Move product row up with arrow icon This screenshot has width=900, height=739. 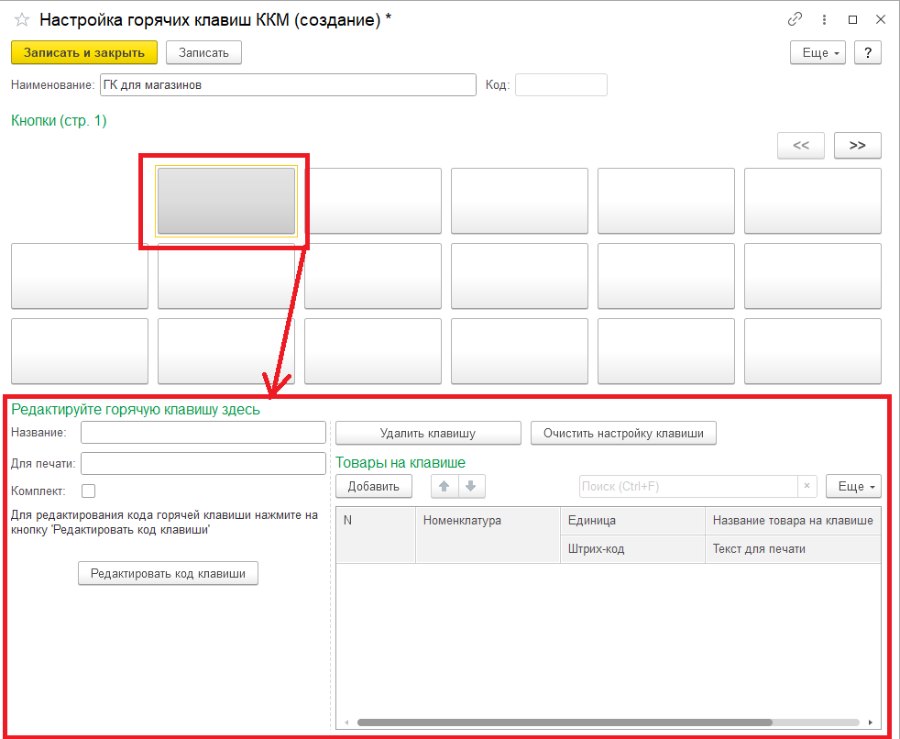tap(444, 487)
